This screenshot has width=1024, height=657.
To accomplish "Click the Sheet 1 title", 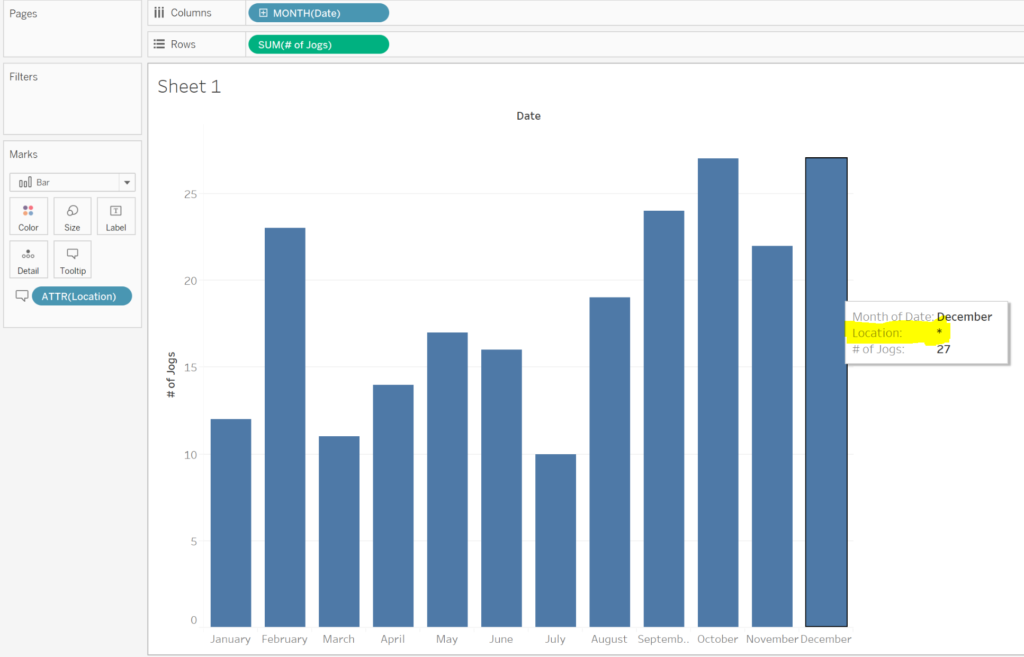I will tap(189, 87).
